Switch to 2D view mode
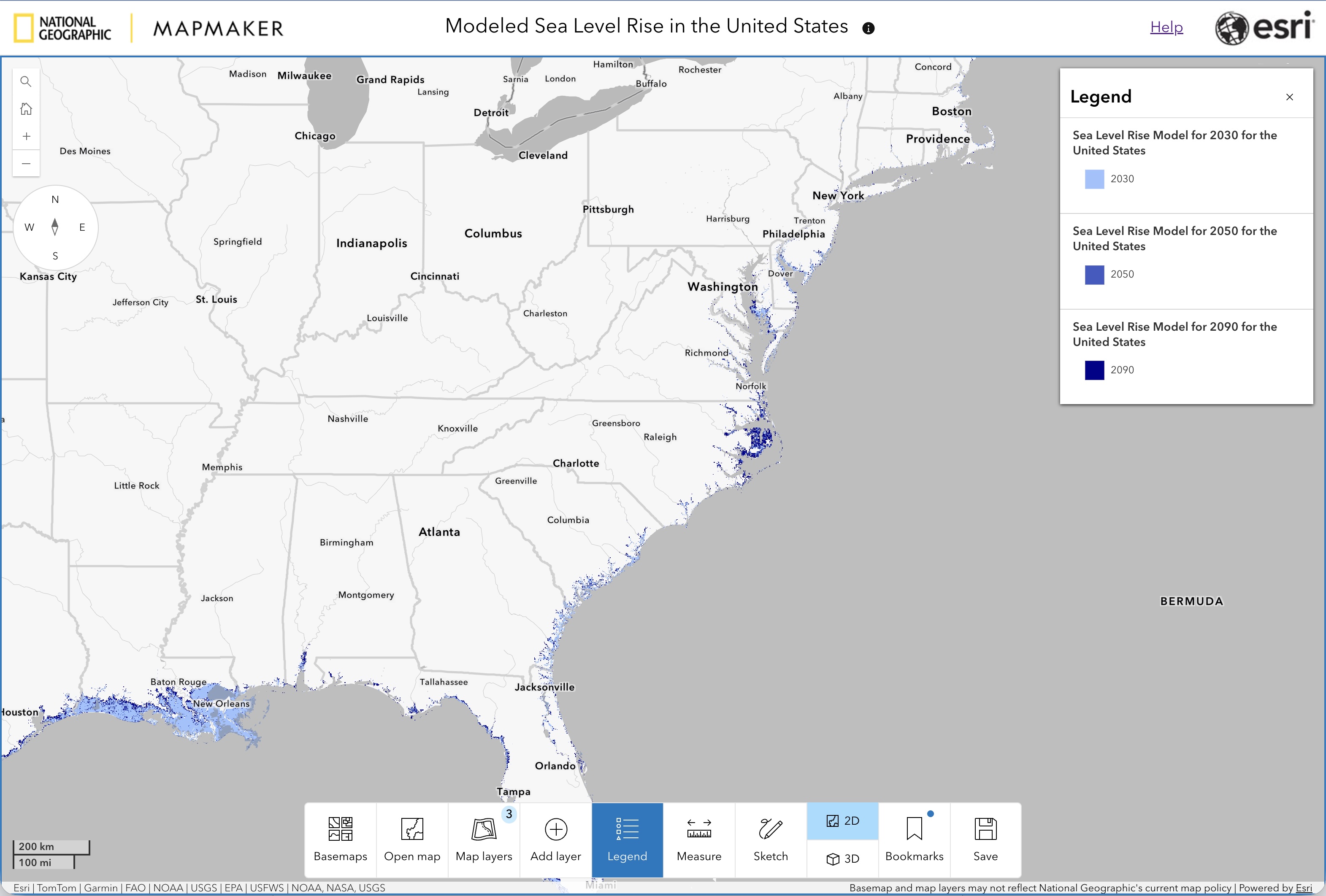 (x=843, y=821)
